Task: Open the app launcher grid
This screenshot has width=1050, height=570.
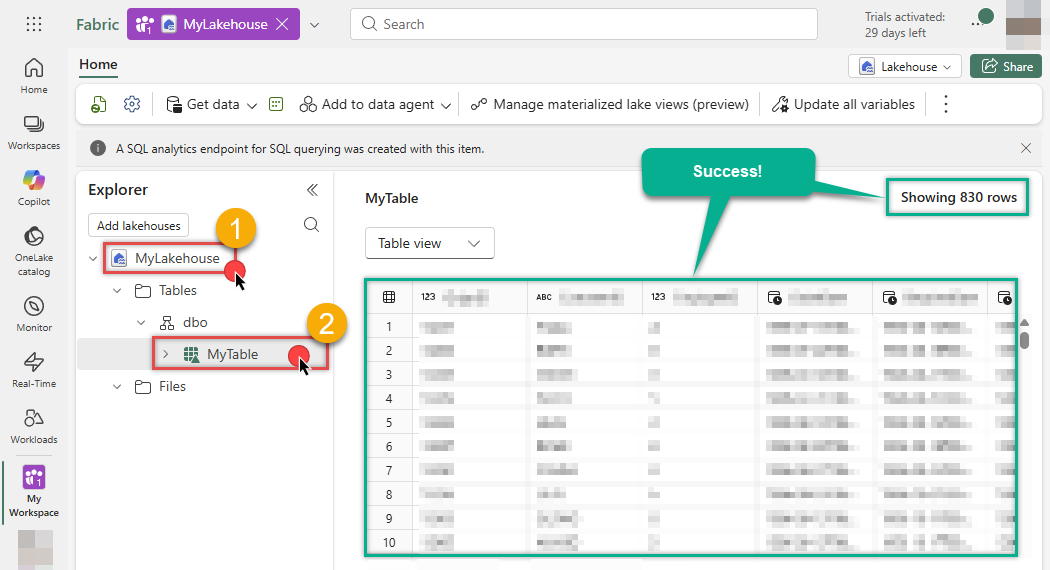Action: [x=33, y=24]
